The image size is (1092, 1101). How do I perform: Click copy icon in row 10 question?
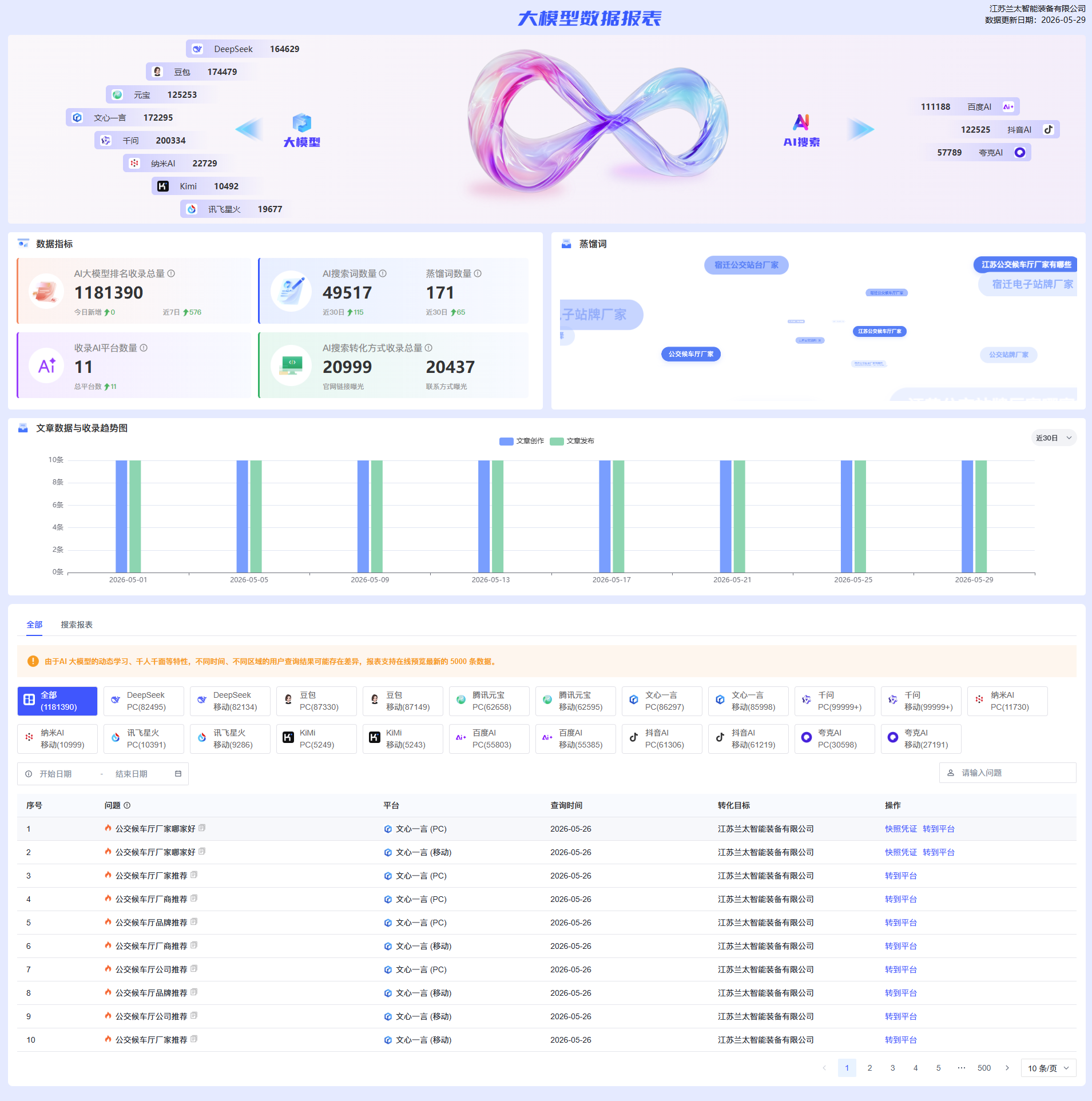point(194,1039)
